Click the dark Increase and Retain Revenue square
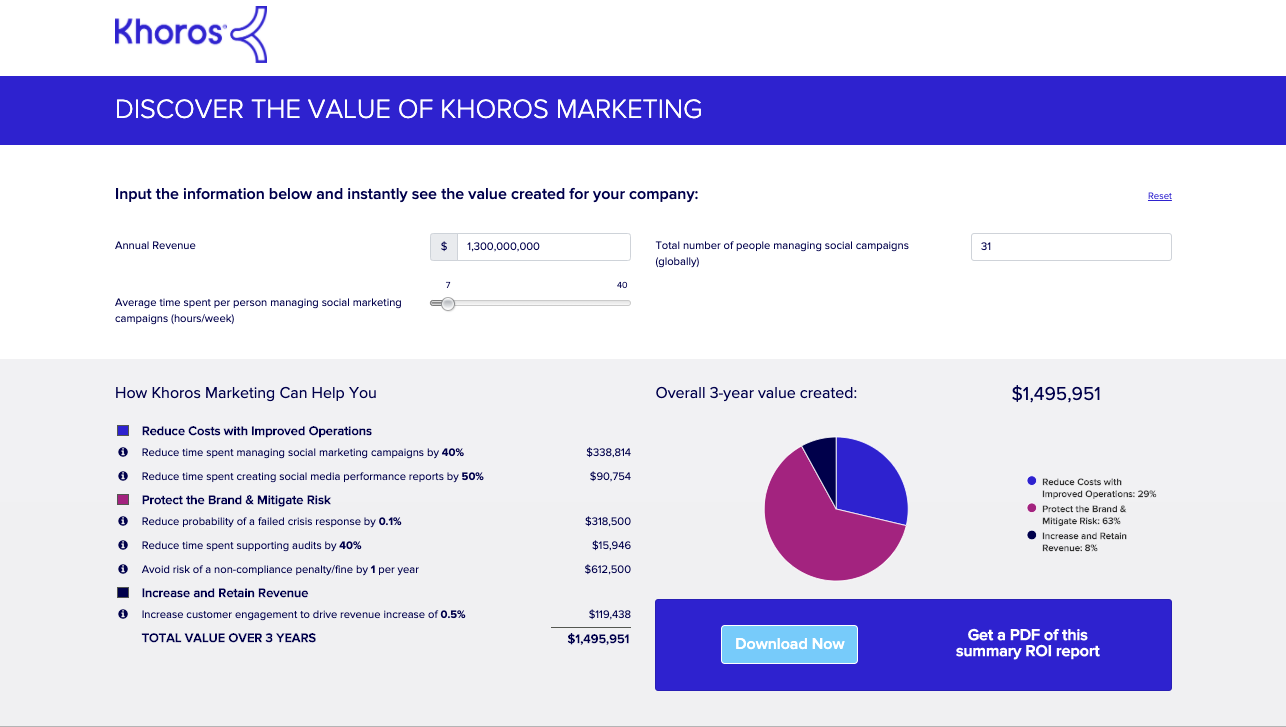This screenshot has height=727, width=1286. tap(123, 593)
